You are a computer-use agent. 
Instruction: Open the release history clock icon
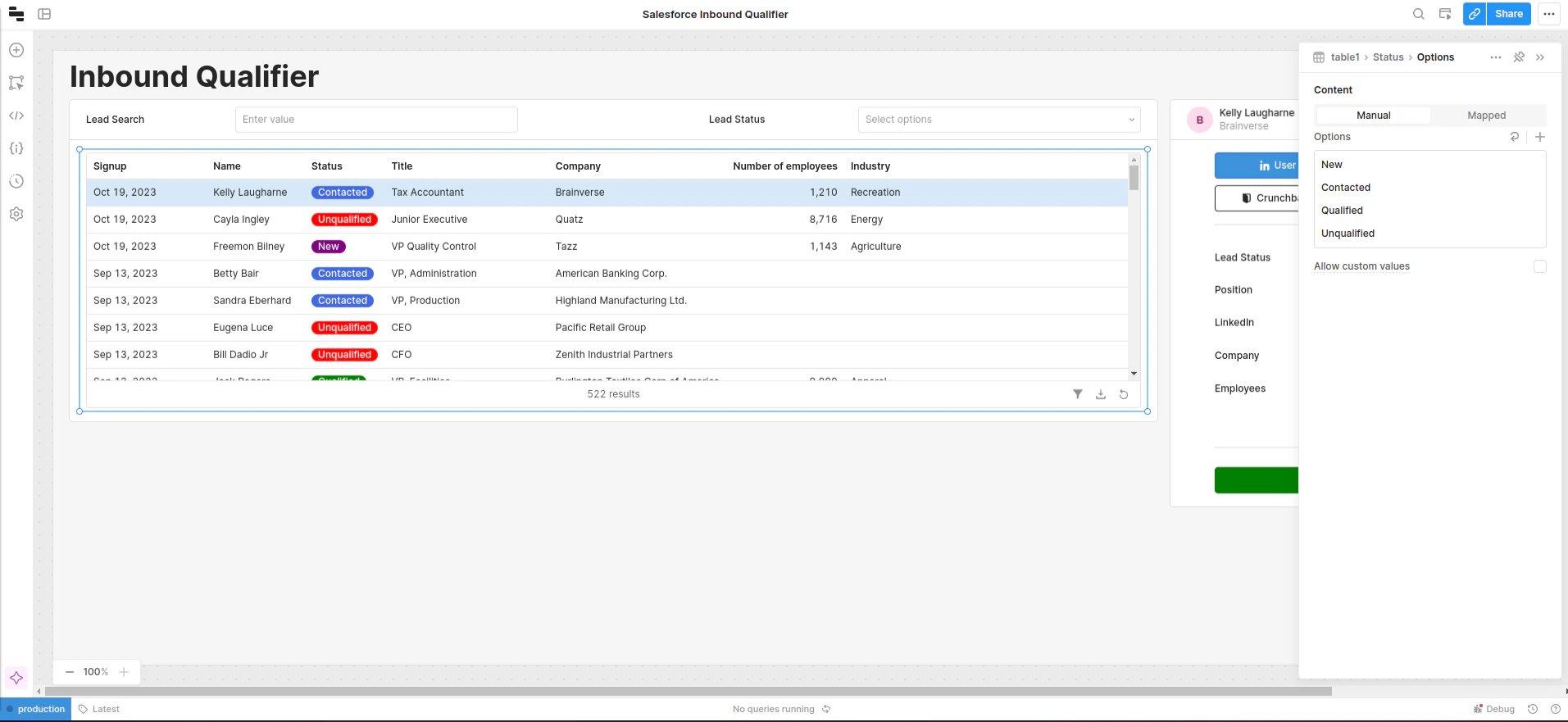pyautogui.click(x=16, y=181)
